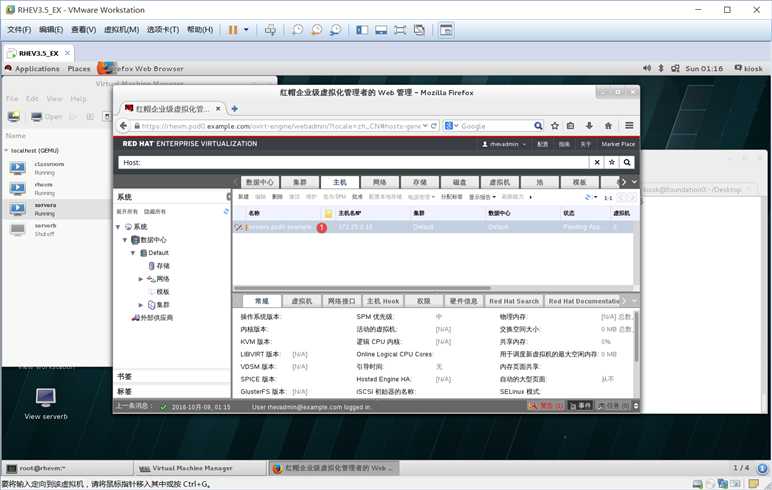
Task: Open the kiosk user menu
Action: [x=748, y=68]
